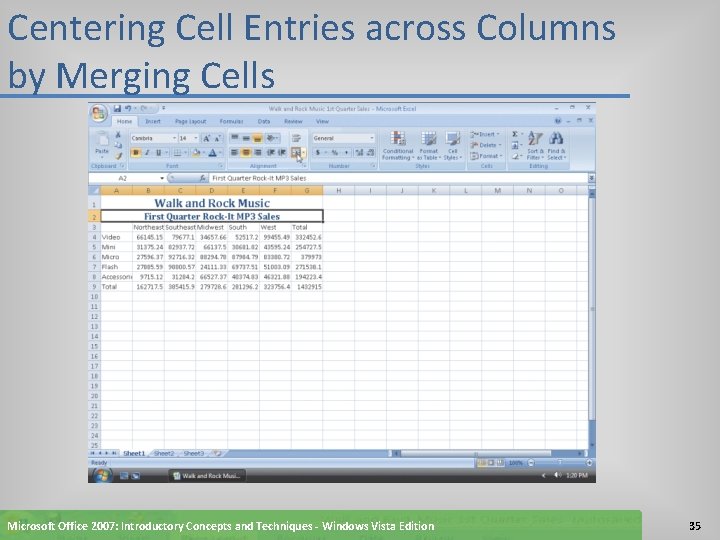
Task: Open Cells group Delete dropdown
Action: 485,145
